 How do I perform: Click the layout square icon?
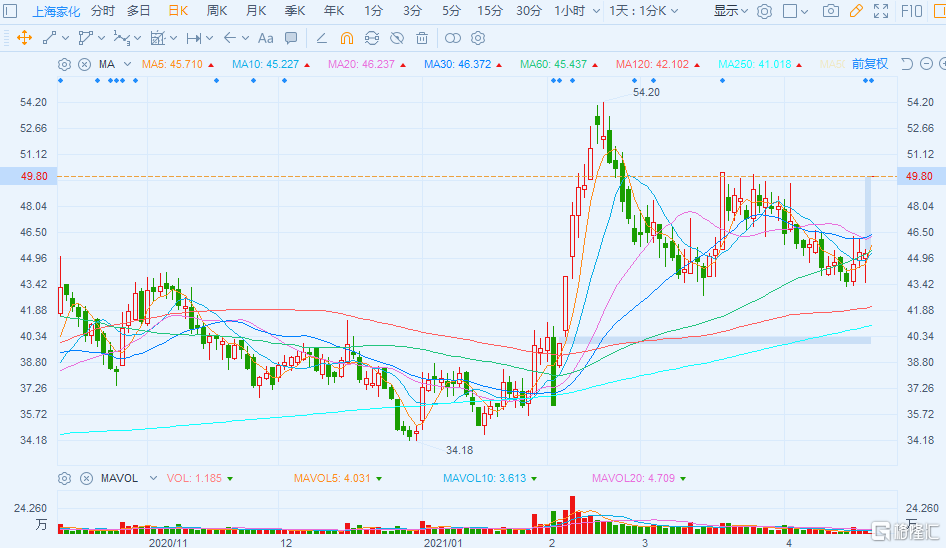click(x=790, y=11)
